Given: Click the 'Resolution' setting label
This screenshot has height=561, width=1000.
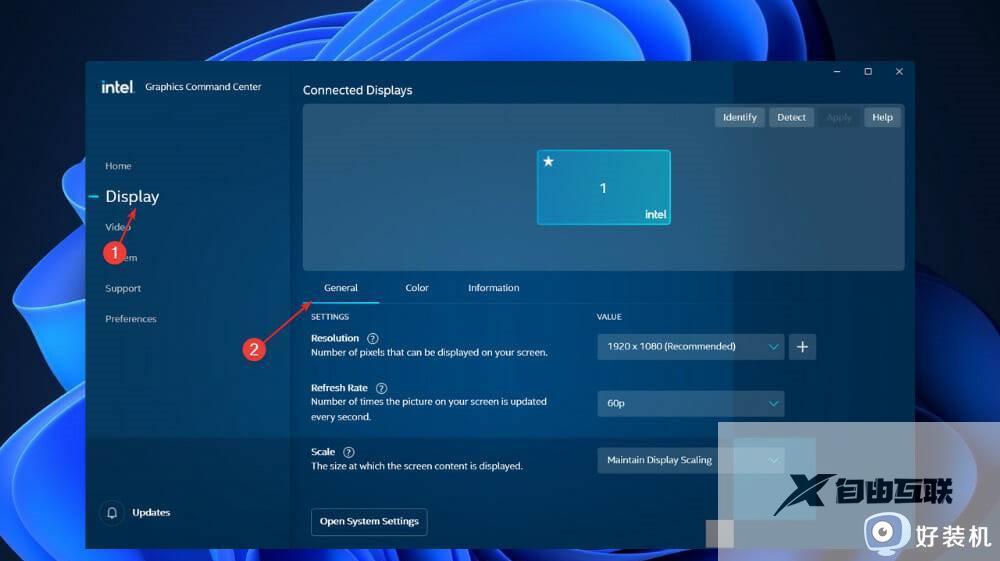Looking at the screenshot, I should 335,339.
